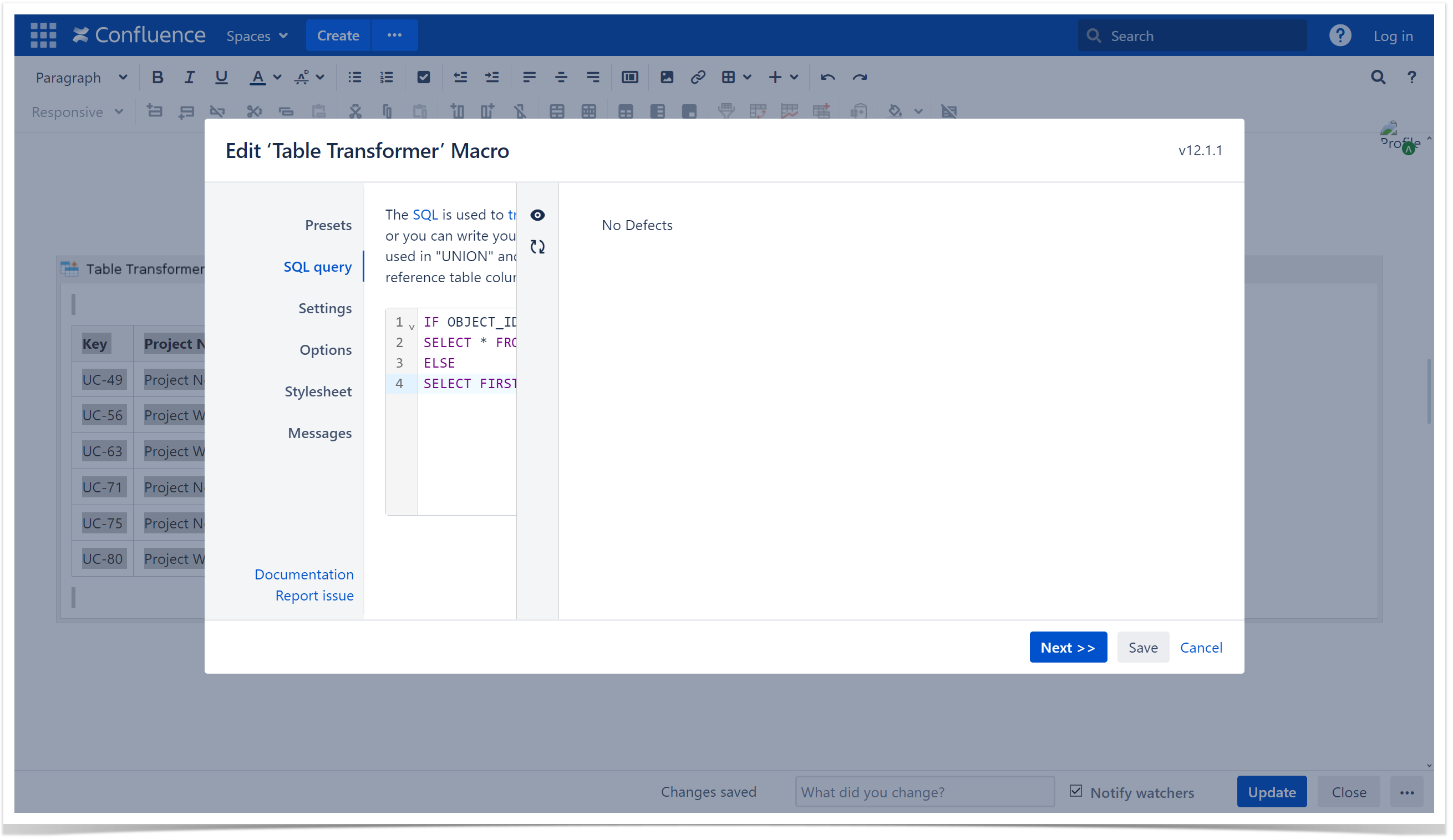The width and height of the screenshot is (1453, 840).
Task: Open the text color picker arrow
Action: click(x=277, y=77)
